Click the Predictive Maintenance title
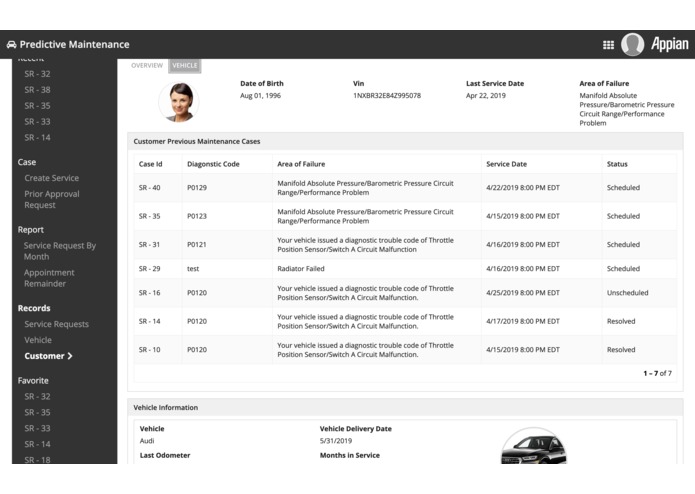 (74, 45)
